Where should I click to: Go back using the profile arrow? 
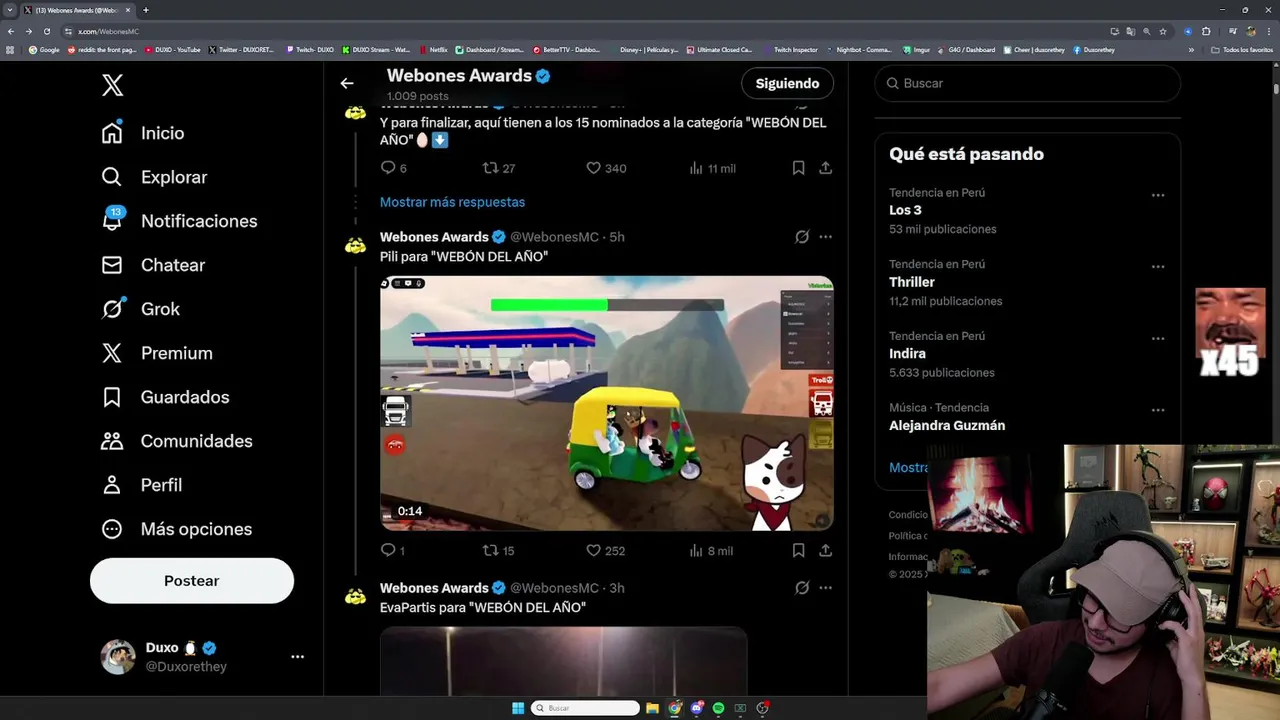[347, 84]
